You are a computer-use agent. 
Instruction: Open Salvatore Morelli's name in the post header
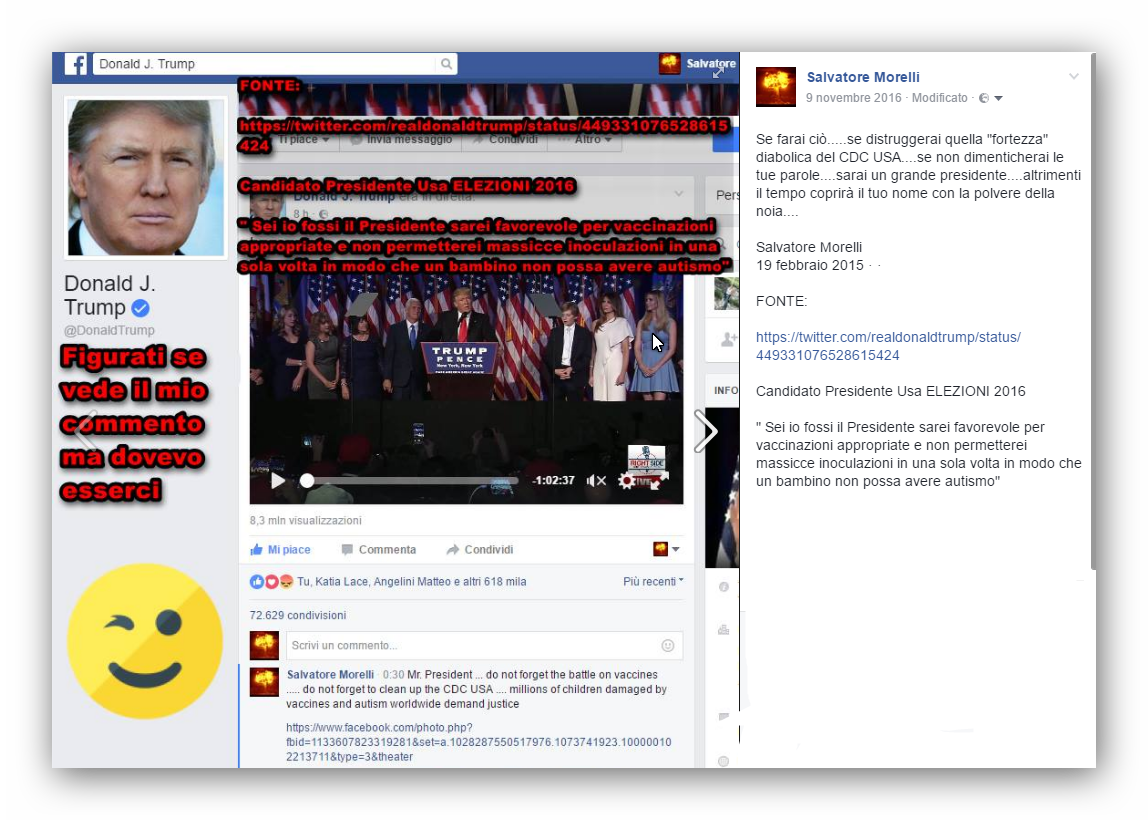tap(862, 77)
